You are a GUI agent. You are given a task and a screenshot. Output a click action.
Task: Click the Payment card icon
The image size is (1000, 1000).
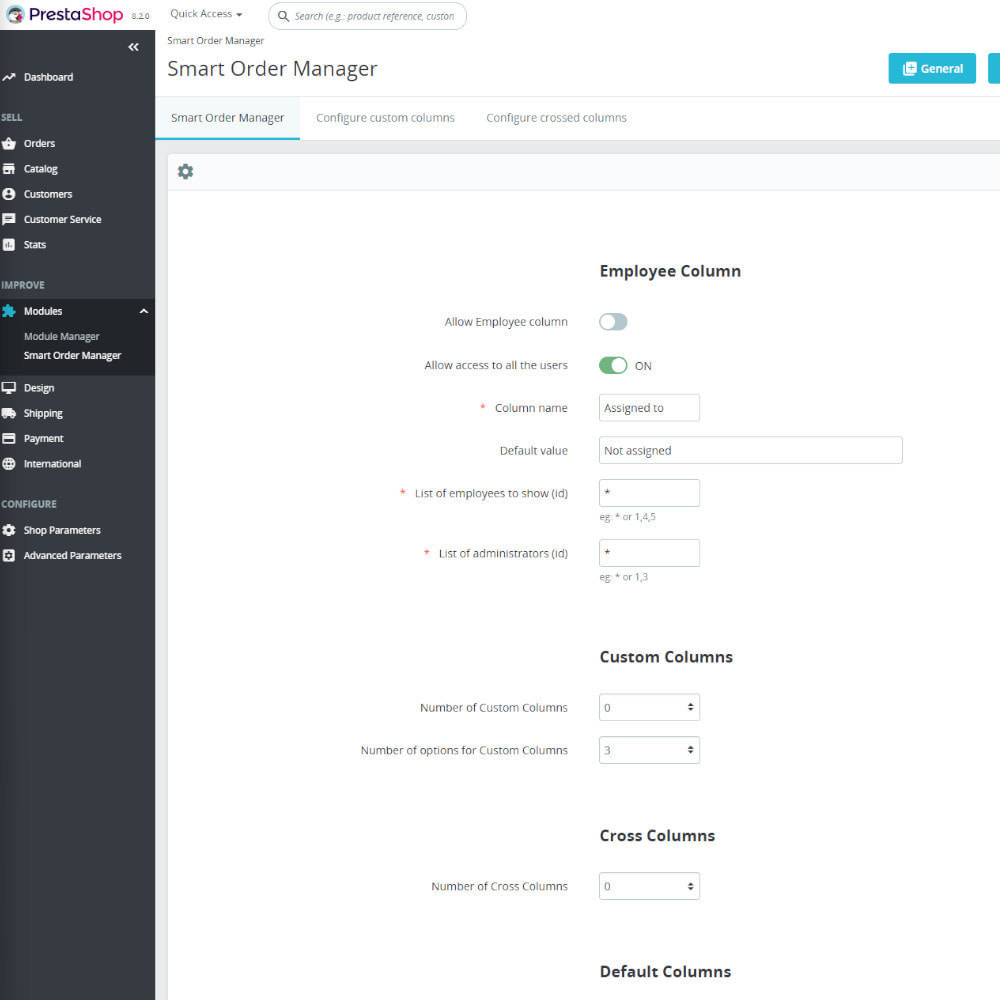pos(9,439)
